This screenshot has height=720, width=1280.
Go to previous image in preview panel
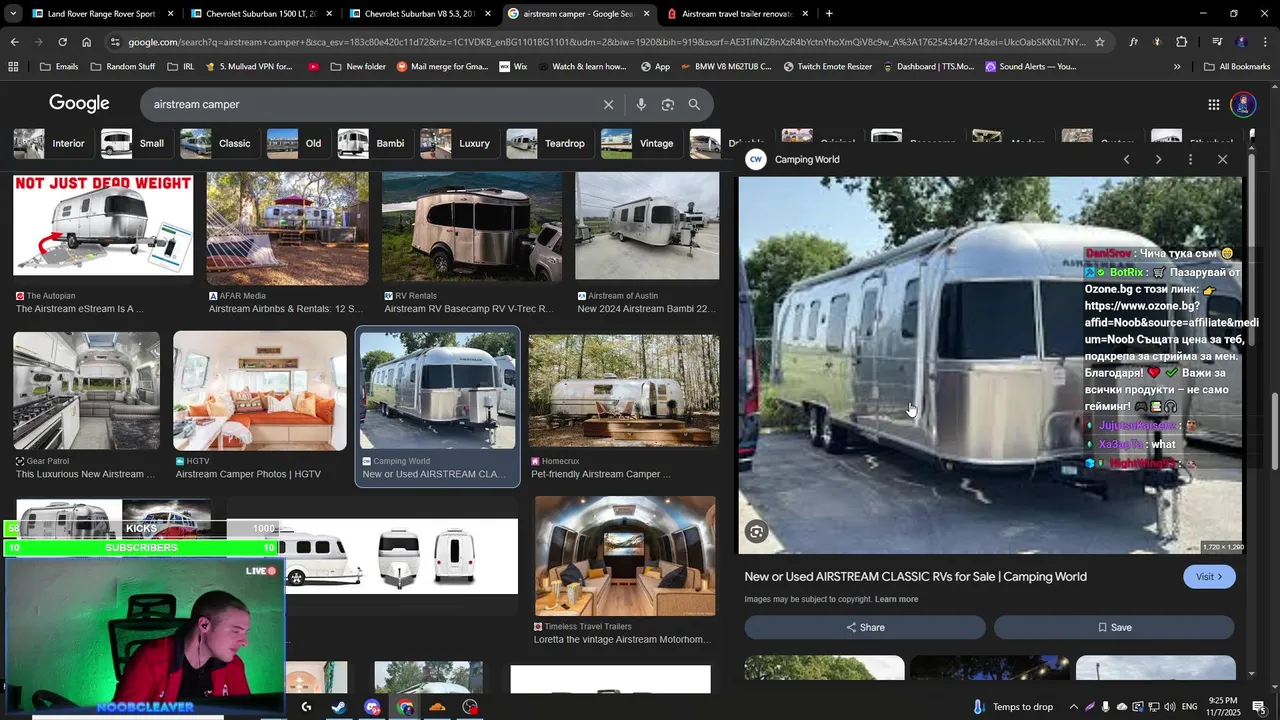tap(1126, 159)
